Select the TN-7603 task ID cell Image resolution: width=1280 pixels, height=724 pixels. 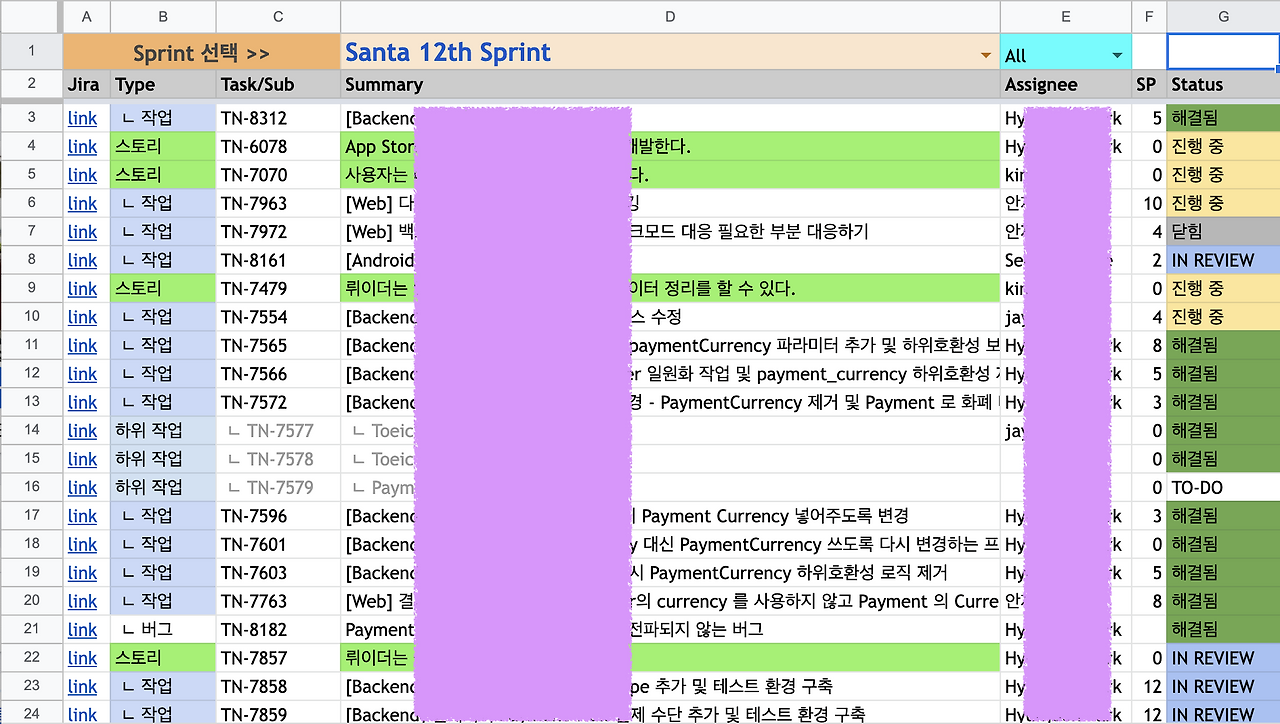[278, 573]
